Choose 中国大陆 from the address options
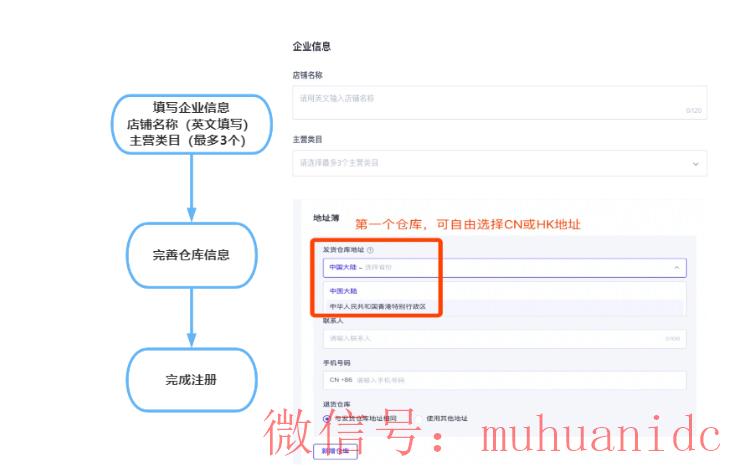This screenshot has height=472, width=736. click(343, 291)
